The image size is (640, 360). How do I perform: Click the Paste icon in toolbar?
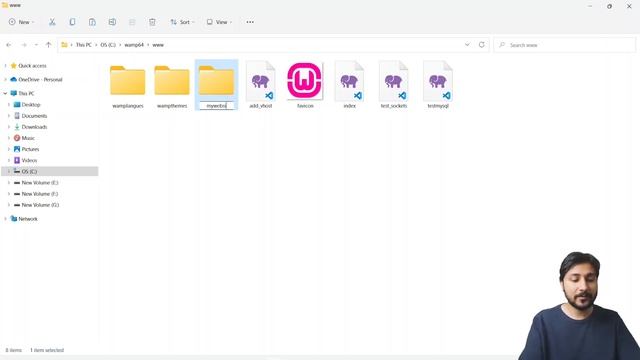[92, 22]
